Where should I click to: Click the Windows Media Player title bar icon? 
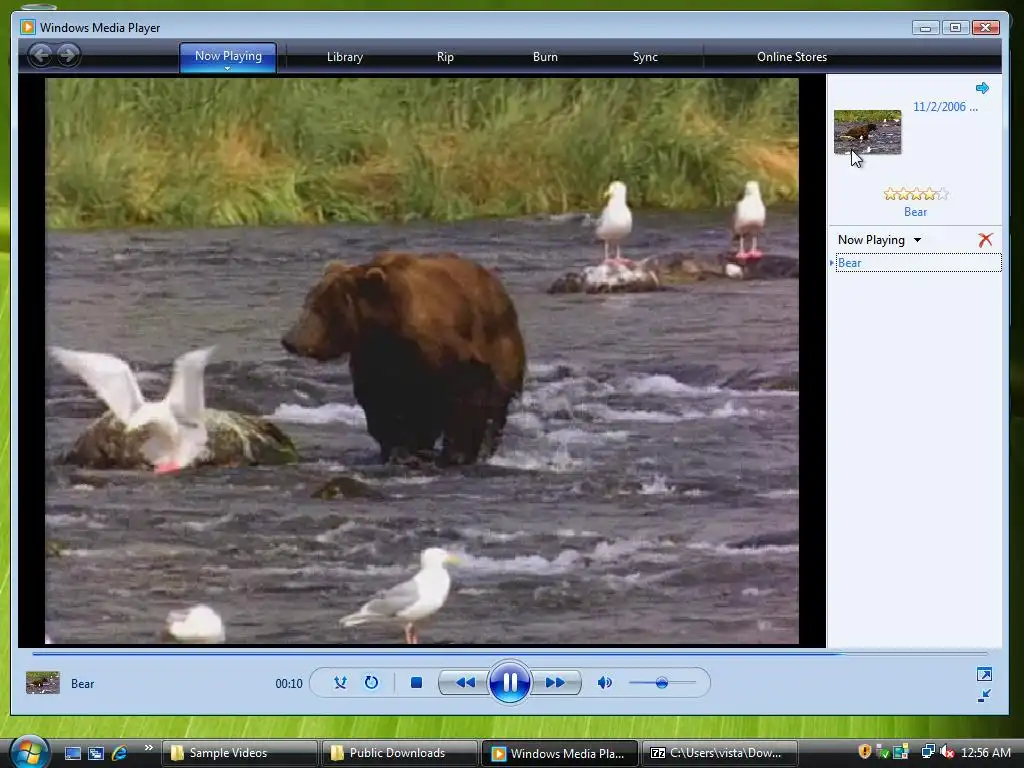point(27,27)
